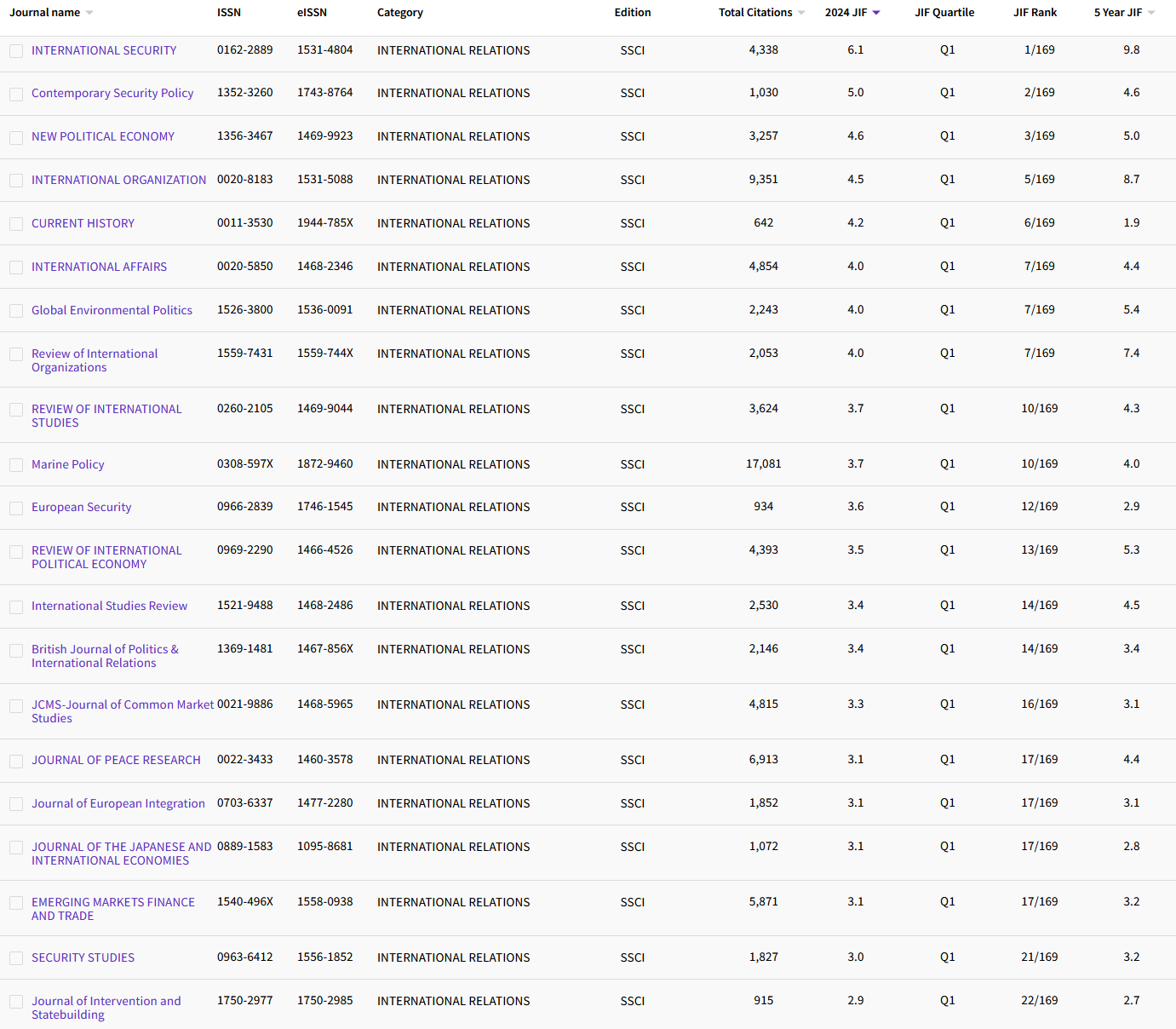
Task: Click the JIF Rank column header
Action: pyautogui.click(x=1035, y=13)
